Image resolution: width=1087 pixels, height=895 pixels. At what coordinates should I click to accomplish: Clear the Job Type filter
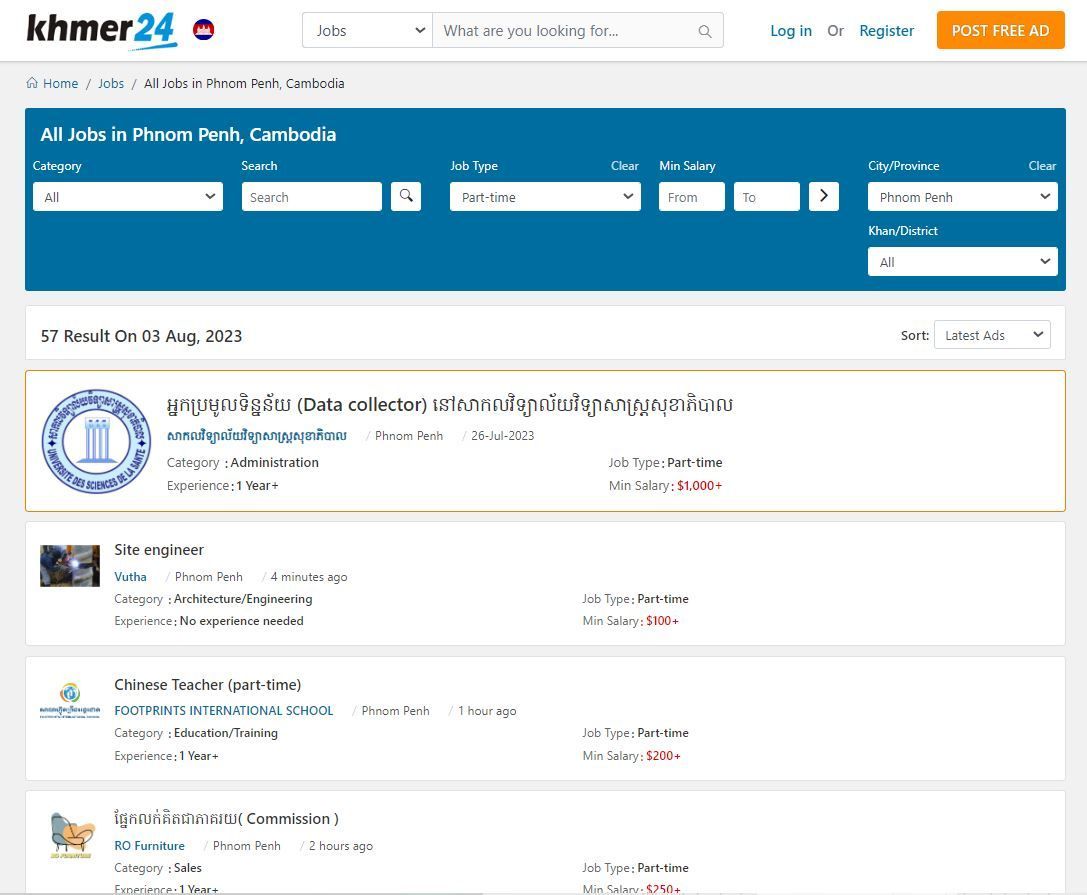tap(624, 166)
